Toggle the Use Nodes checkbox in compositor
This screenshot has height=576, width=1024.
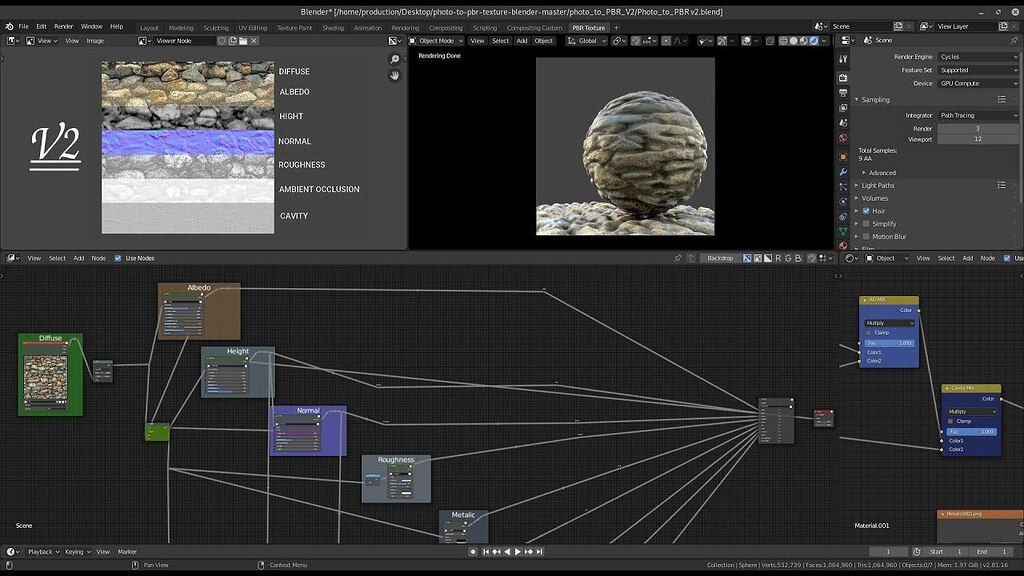coord(118,258)
